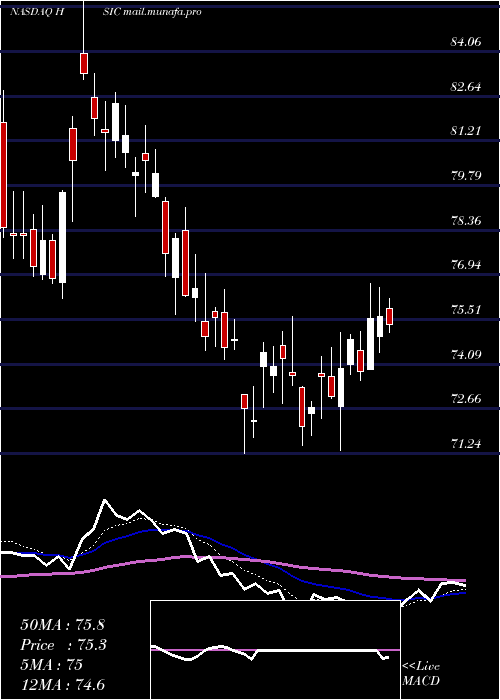
Task: Click the 78.36 price axis label
Action: coord(466,221)
